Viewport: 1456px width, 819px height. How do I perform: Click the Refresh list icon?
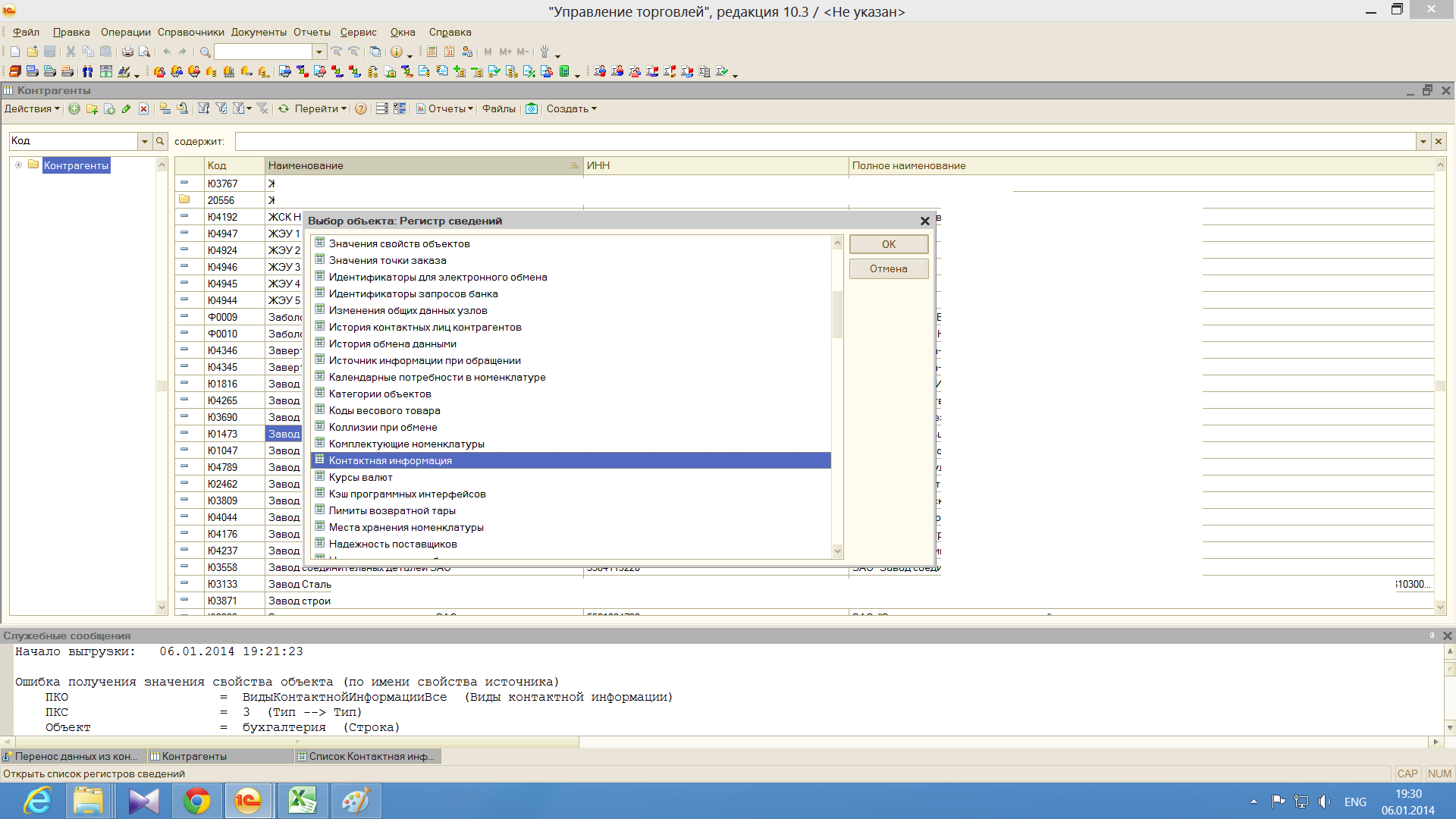click(x=283, y=108)
